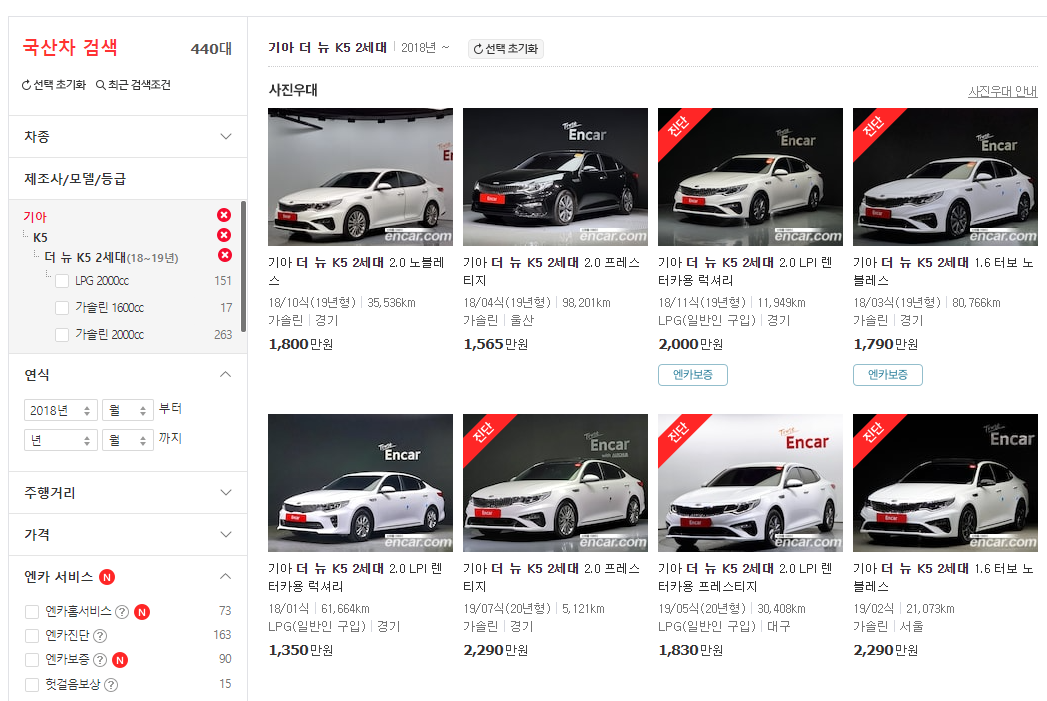
Task: Click the 2,290만원 price of the 서울 car
Action: 885,650
